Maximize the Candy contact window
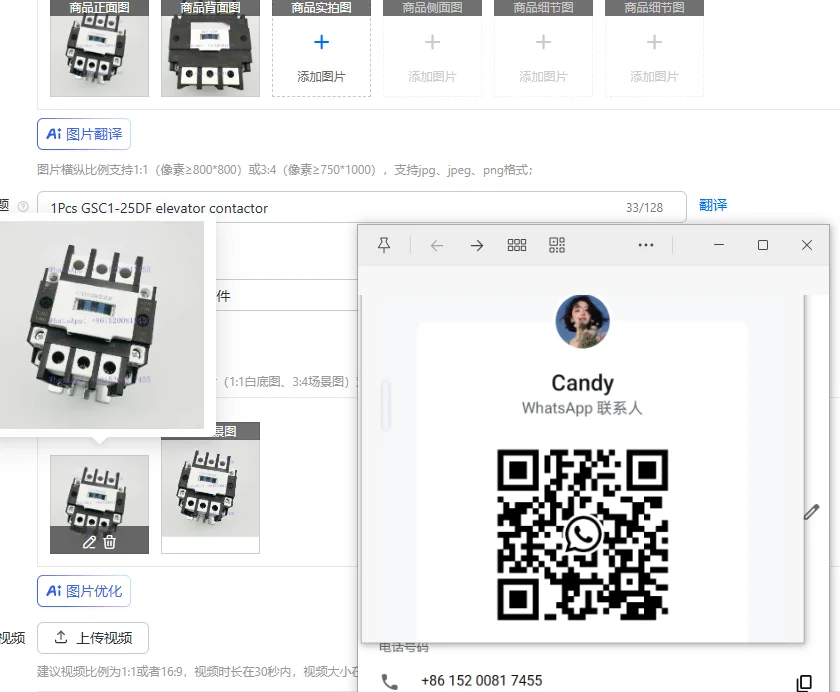The width and height of the screenshot is (840, 692). (x=763, y=245)
